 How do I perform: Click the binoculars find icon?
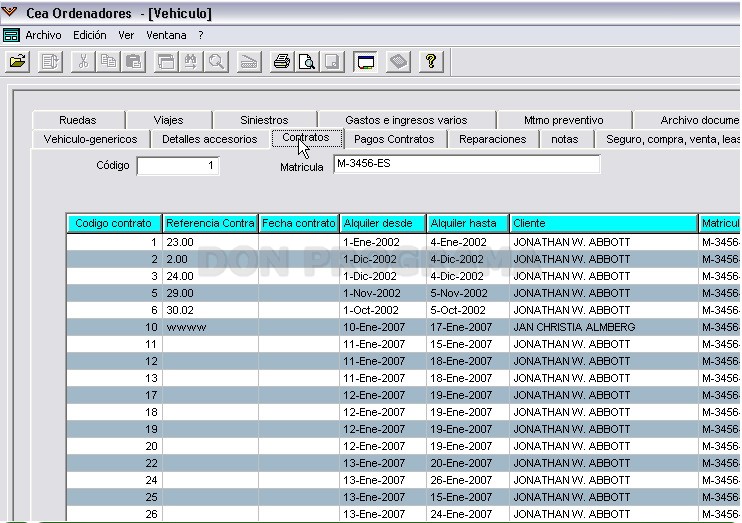pos(191,62)
